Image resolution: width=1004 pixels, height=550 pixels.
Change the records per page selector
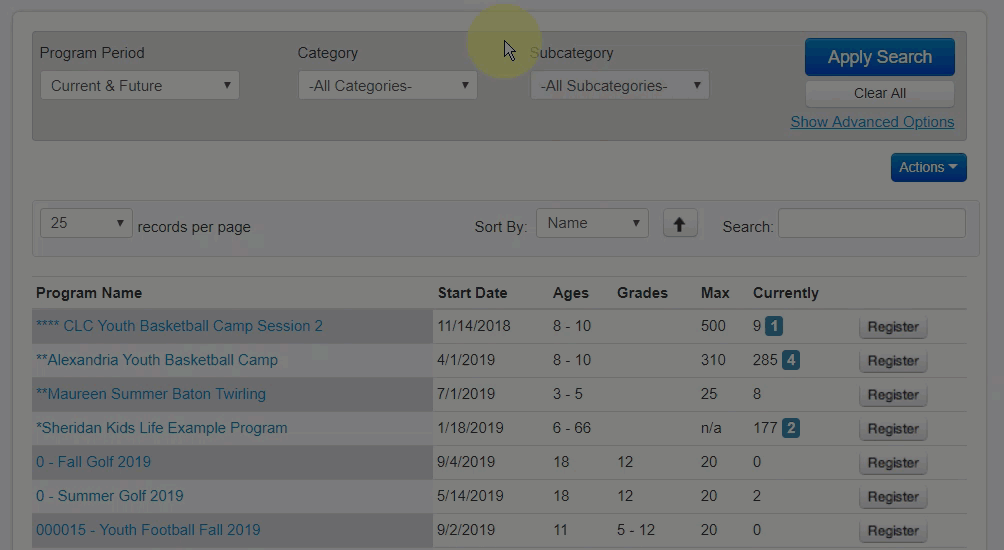pos(86,223)
